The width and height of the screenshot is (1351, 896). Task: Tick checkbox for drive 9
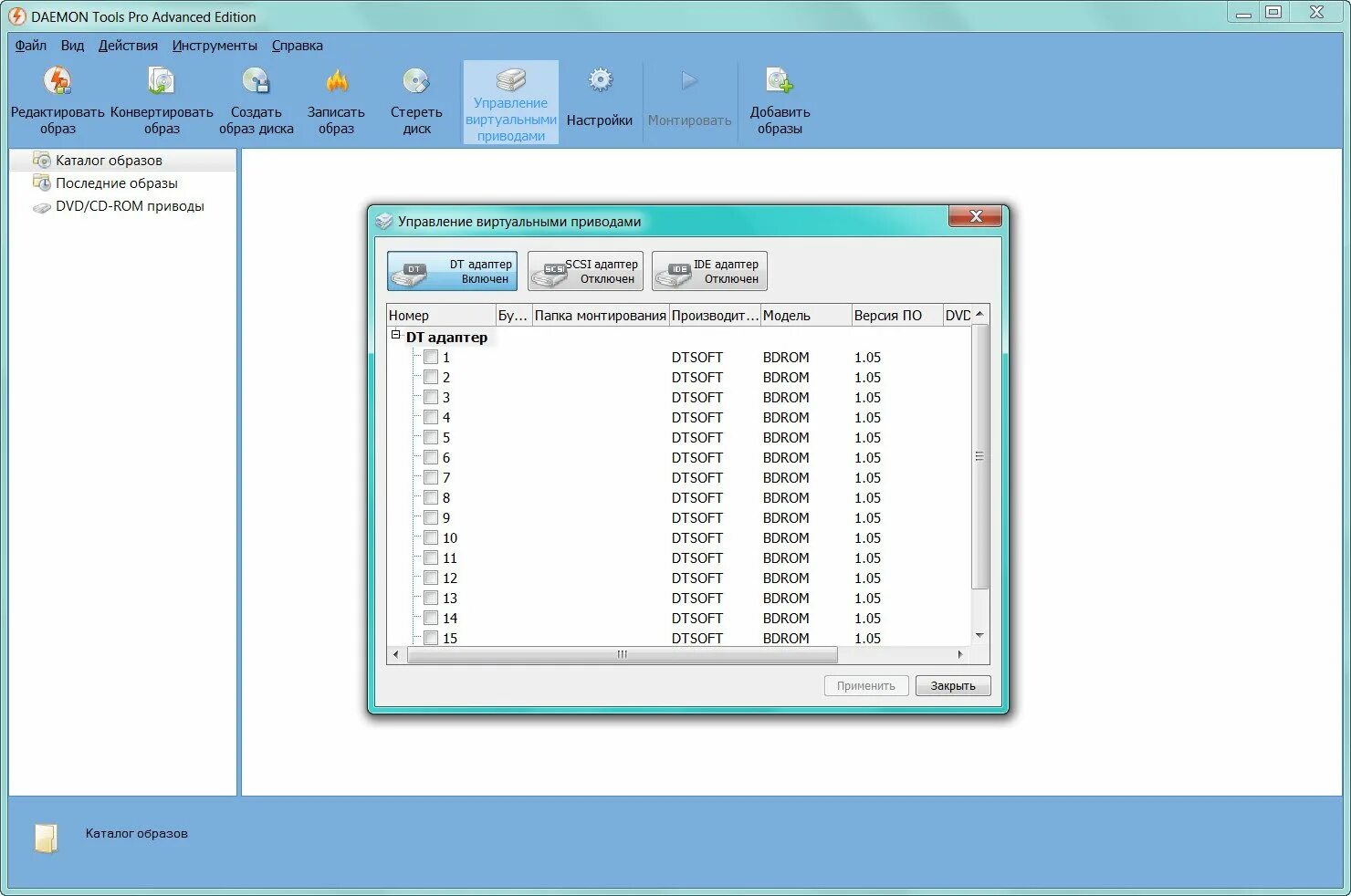click(x=431, y=517)
